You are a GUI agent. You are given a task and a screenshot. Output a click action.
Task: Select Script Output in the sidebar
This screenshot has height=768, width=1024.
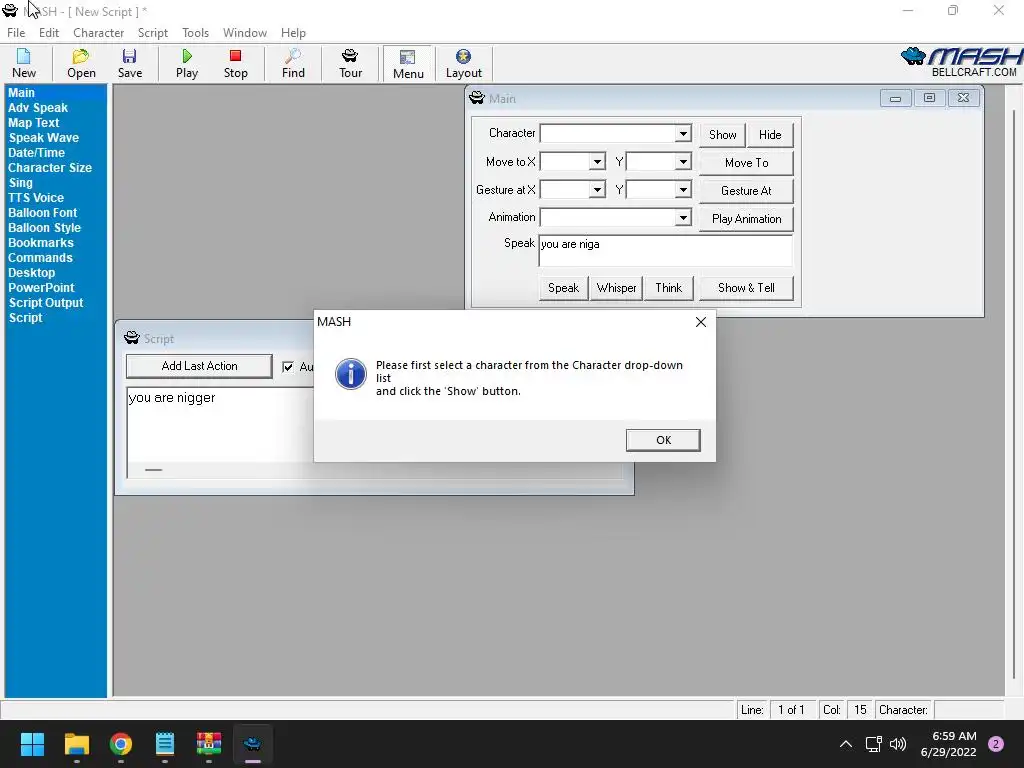click(46, 303)
